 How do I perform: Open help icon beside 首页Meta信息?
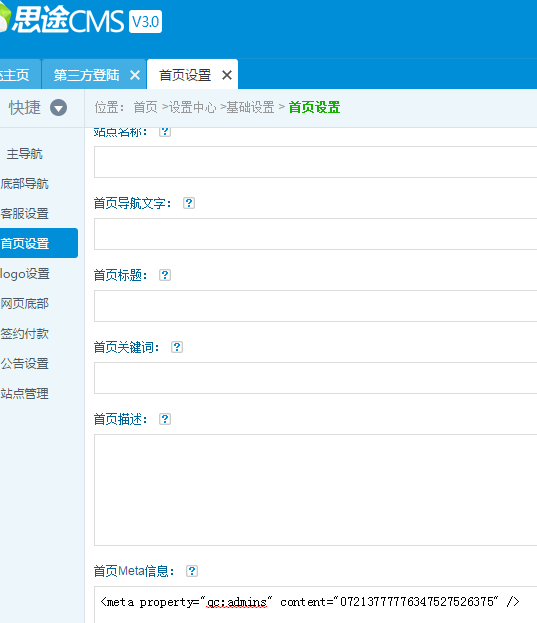(192, 571)
